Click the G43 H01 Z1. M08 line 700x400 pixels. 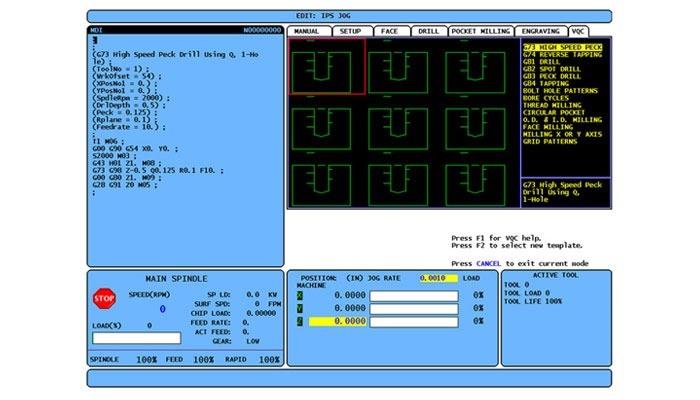(x=127, y=163)
